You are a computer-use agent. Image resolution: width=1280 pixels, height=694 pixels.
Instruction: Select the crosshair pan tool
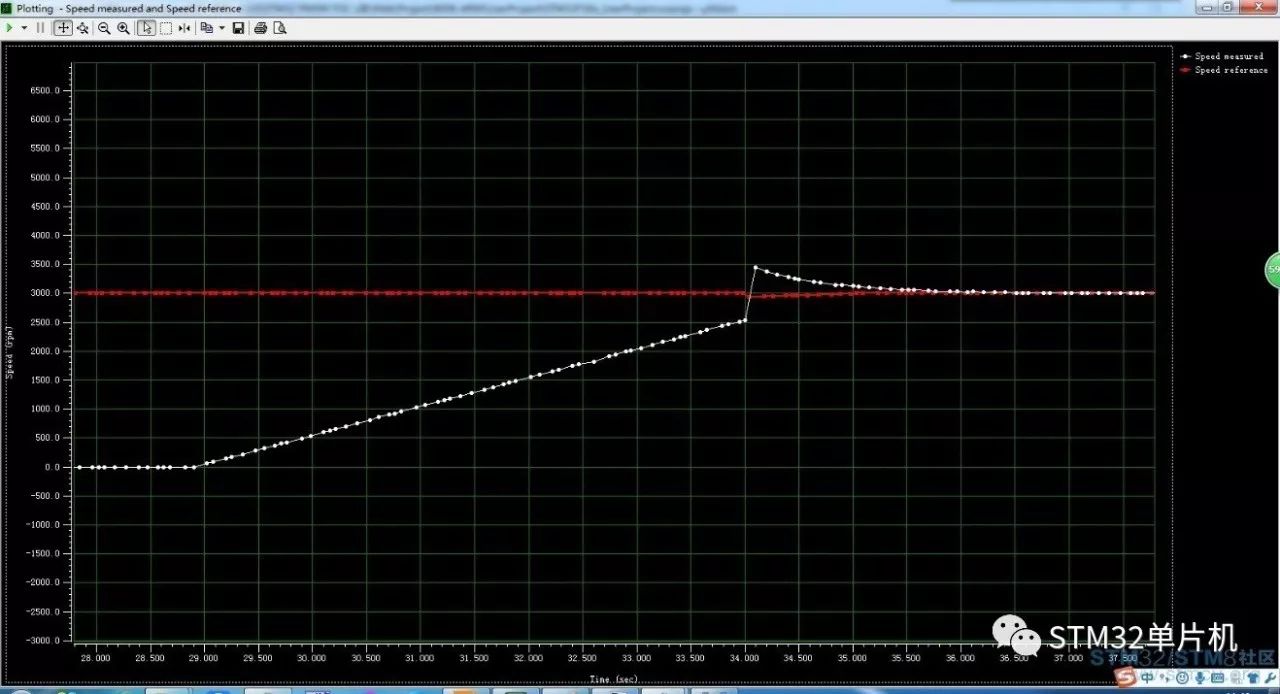coord(63,28)
